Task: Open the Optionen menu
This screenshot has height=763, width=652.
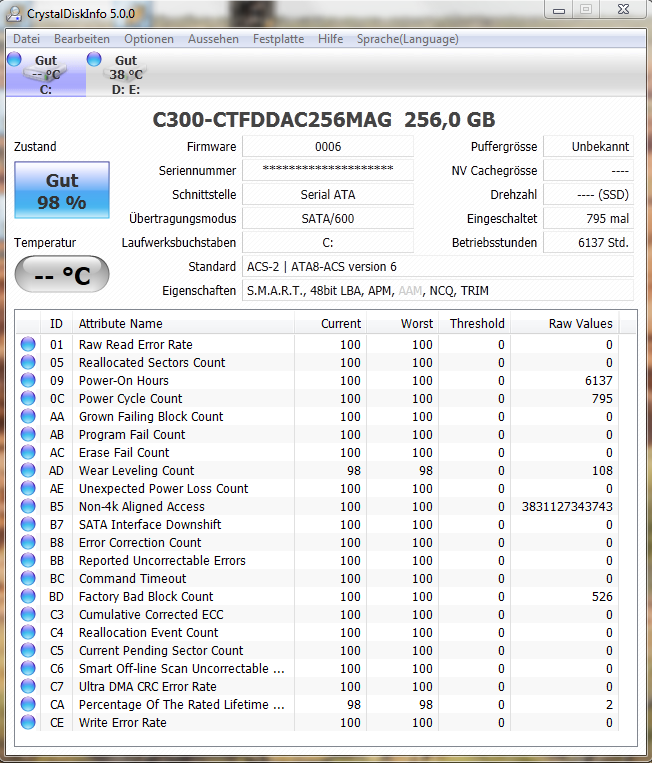Action: pyautogui.click(x=148, y=39)
